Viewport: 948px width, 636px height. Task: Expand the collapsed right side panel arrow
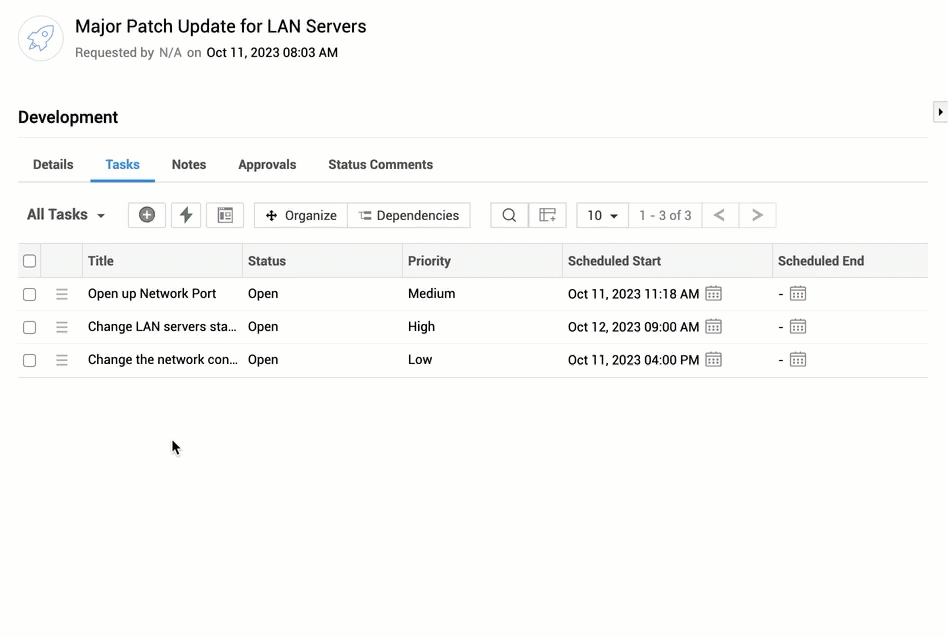click(940, 112)
